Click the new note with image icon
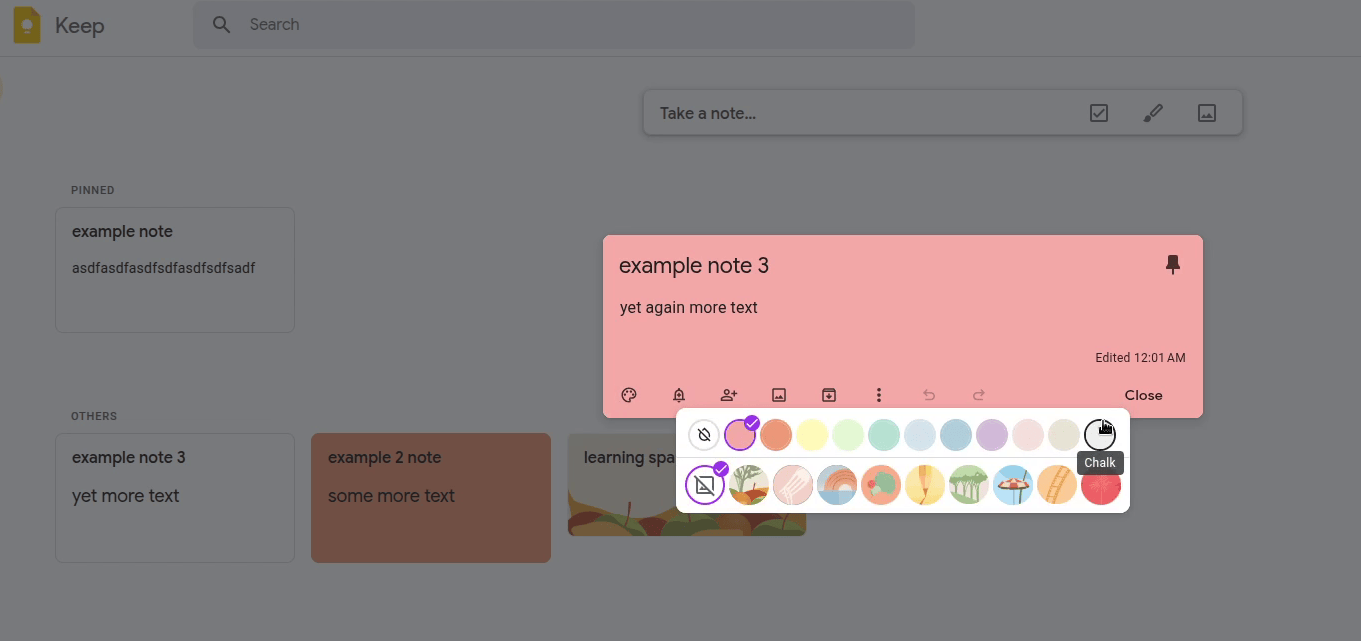This screenshot has width=1361, height=641. tap(1207, 113)
